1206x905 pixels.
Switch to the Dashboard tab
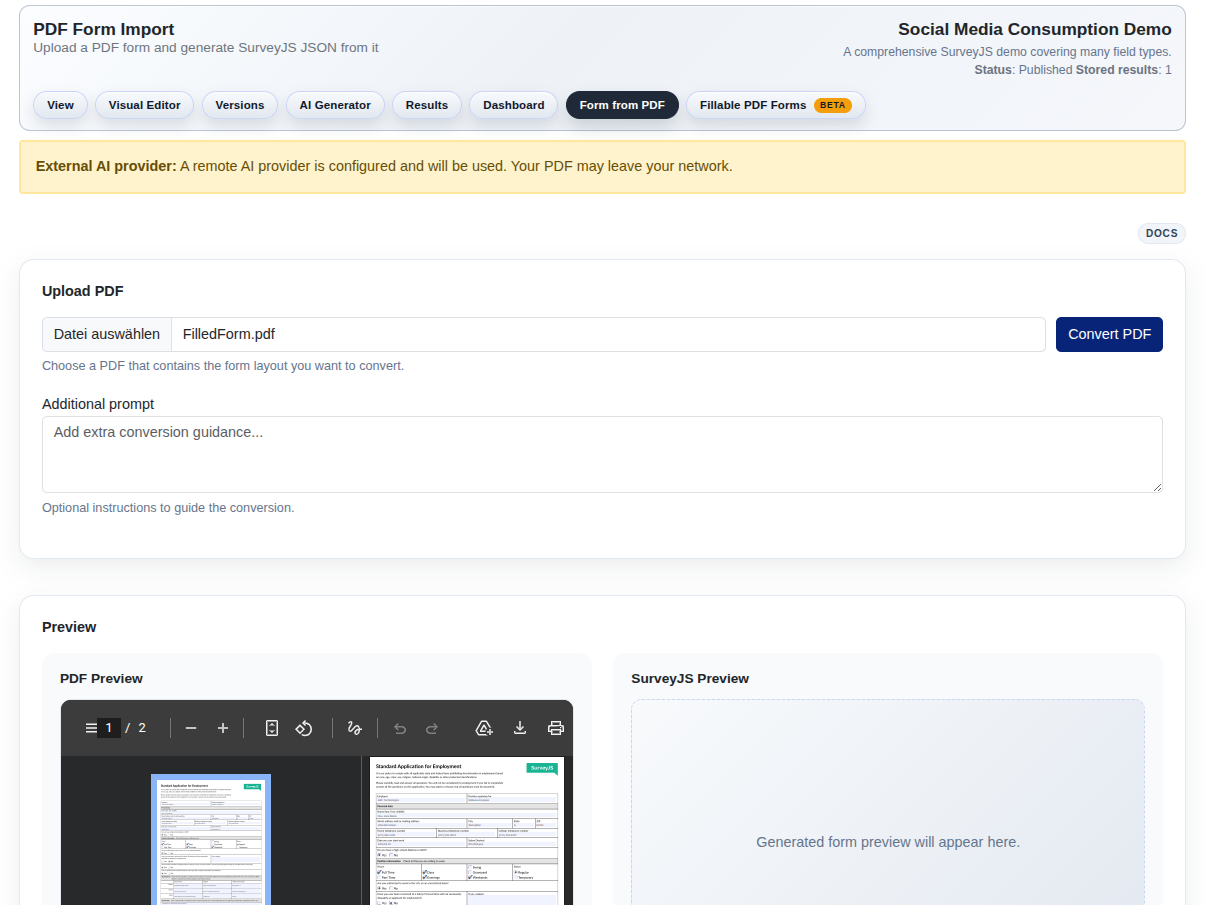pyautogui.click(x=513, y=105)
